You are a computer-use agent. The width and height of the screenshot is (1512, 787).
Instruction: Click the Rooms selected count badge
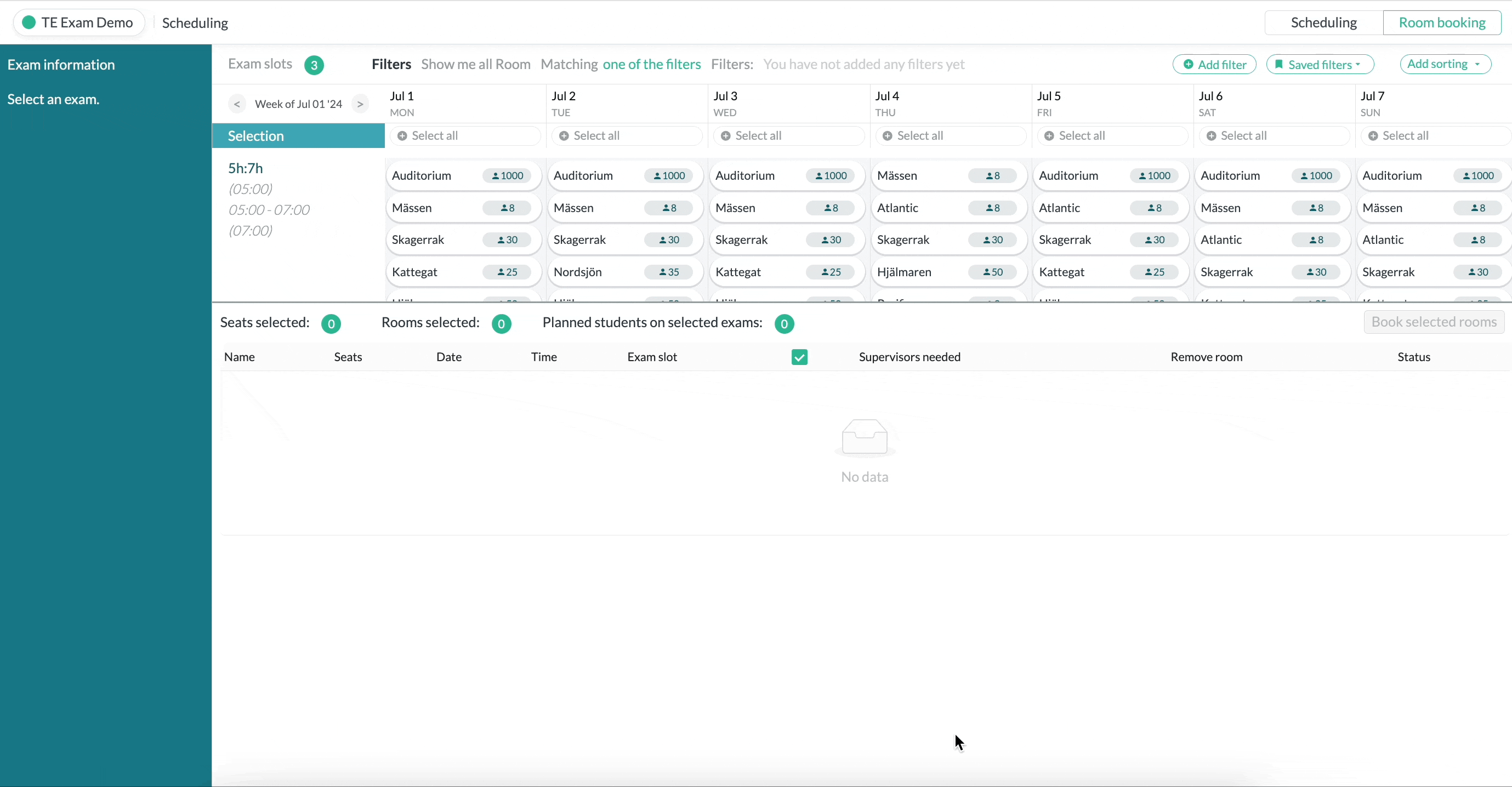[x=501, y=324]
